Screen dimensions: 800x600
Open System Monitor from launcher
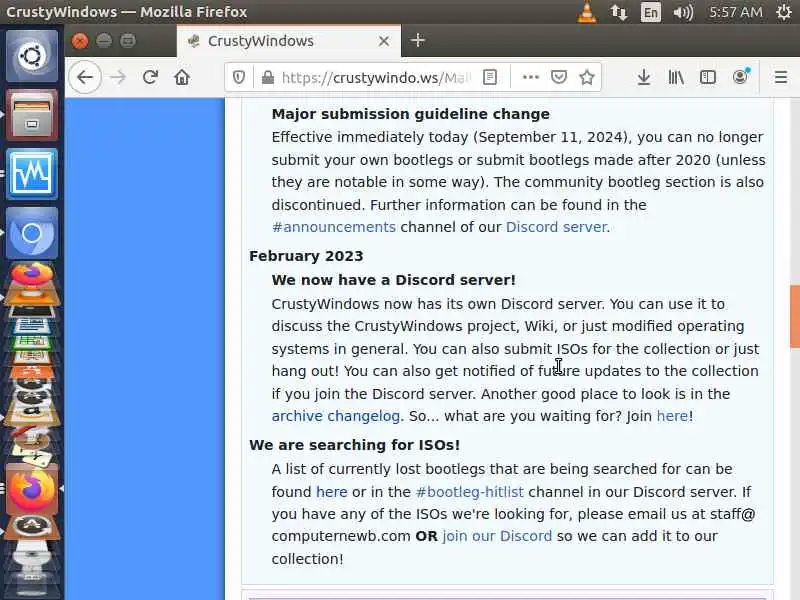point(32,173)
